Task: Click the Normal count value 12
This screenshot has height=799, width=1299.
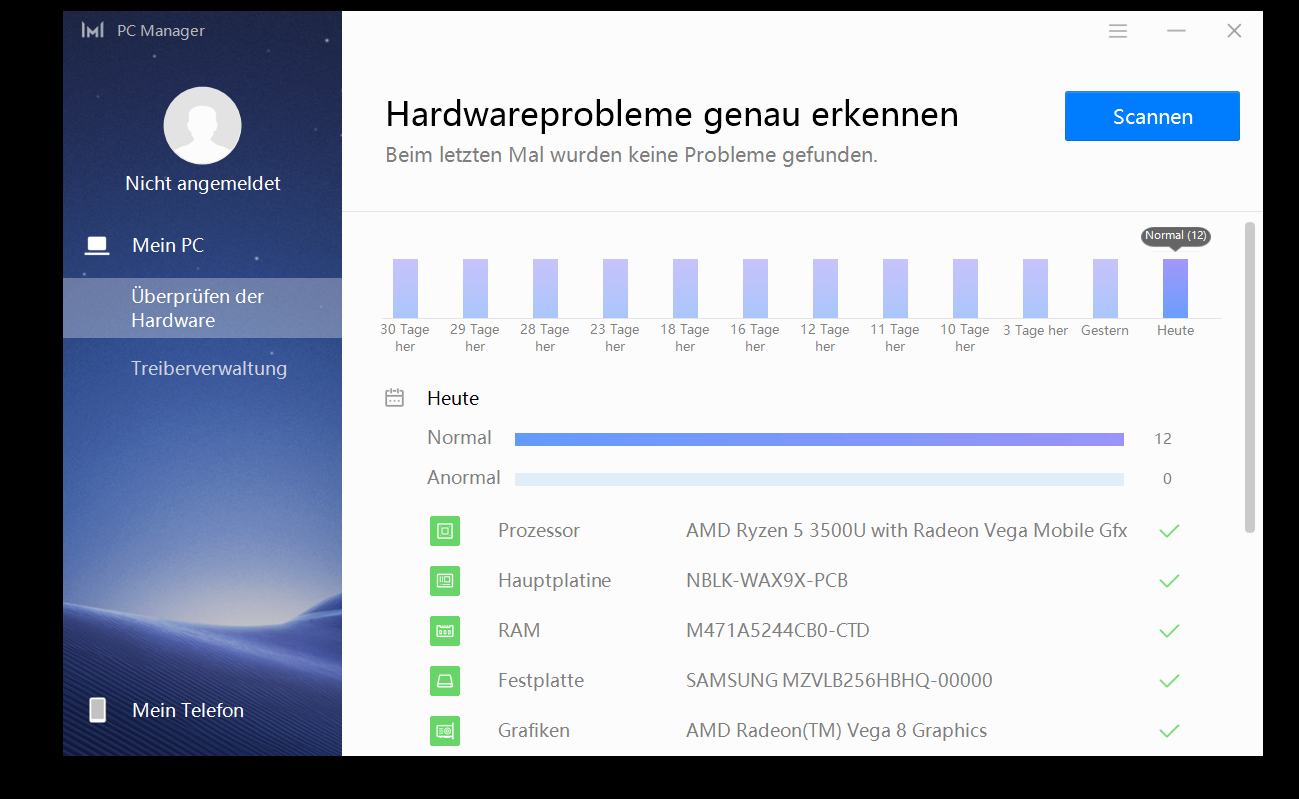Action: pos(1162,439)
